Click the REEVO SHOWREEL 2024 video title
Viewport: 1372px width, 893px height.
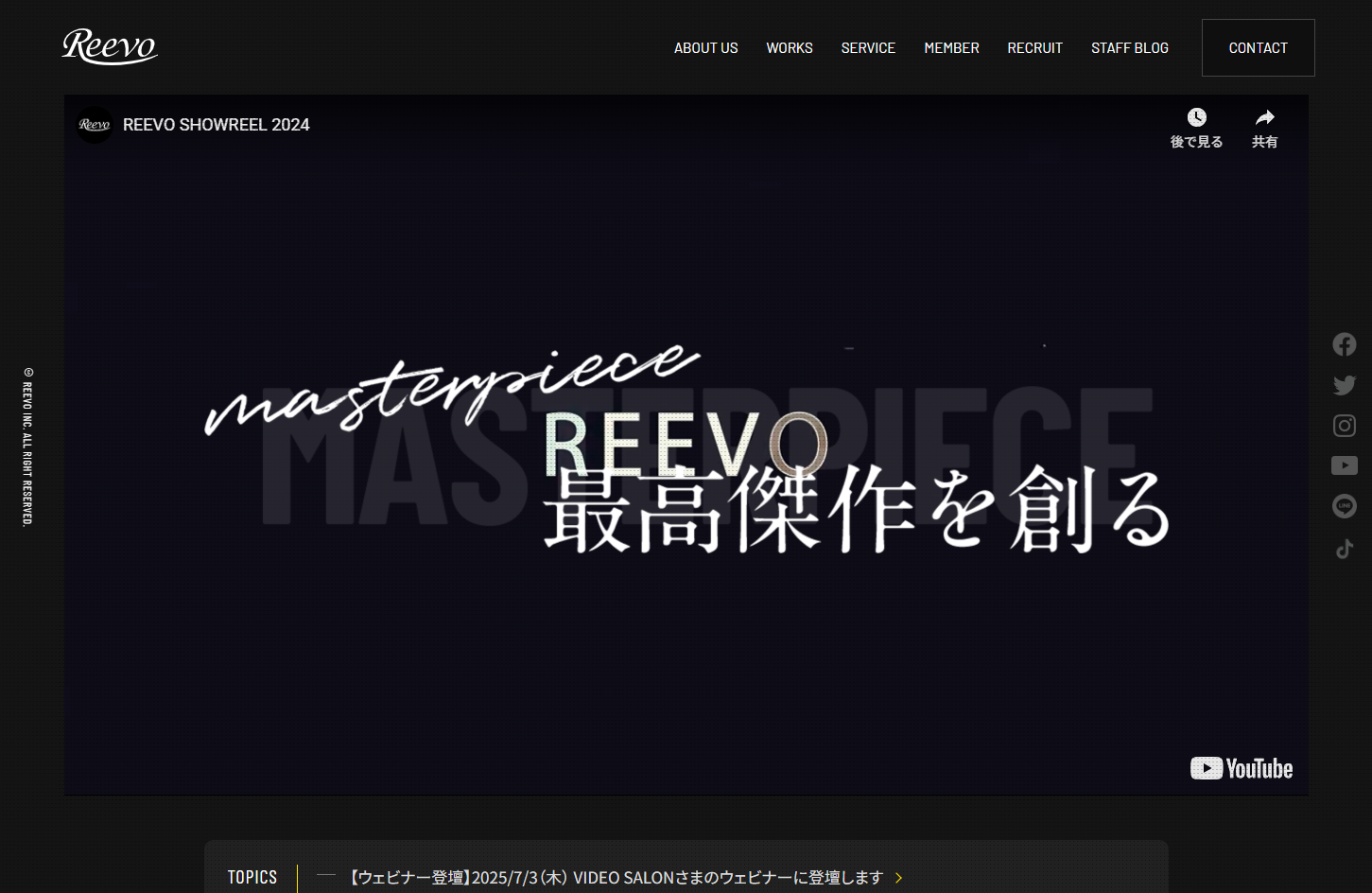(x=217, y=125)
